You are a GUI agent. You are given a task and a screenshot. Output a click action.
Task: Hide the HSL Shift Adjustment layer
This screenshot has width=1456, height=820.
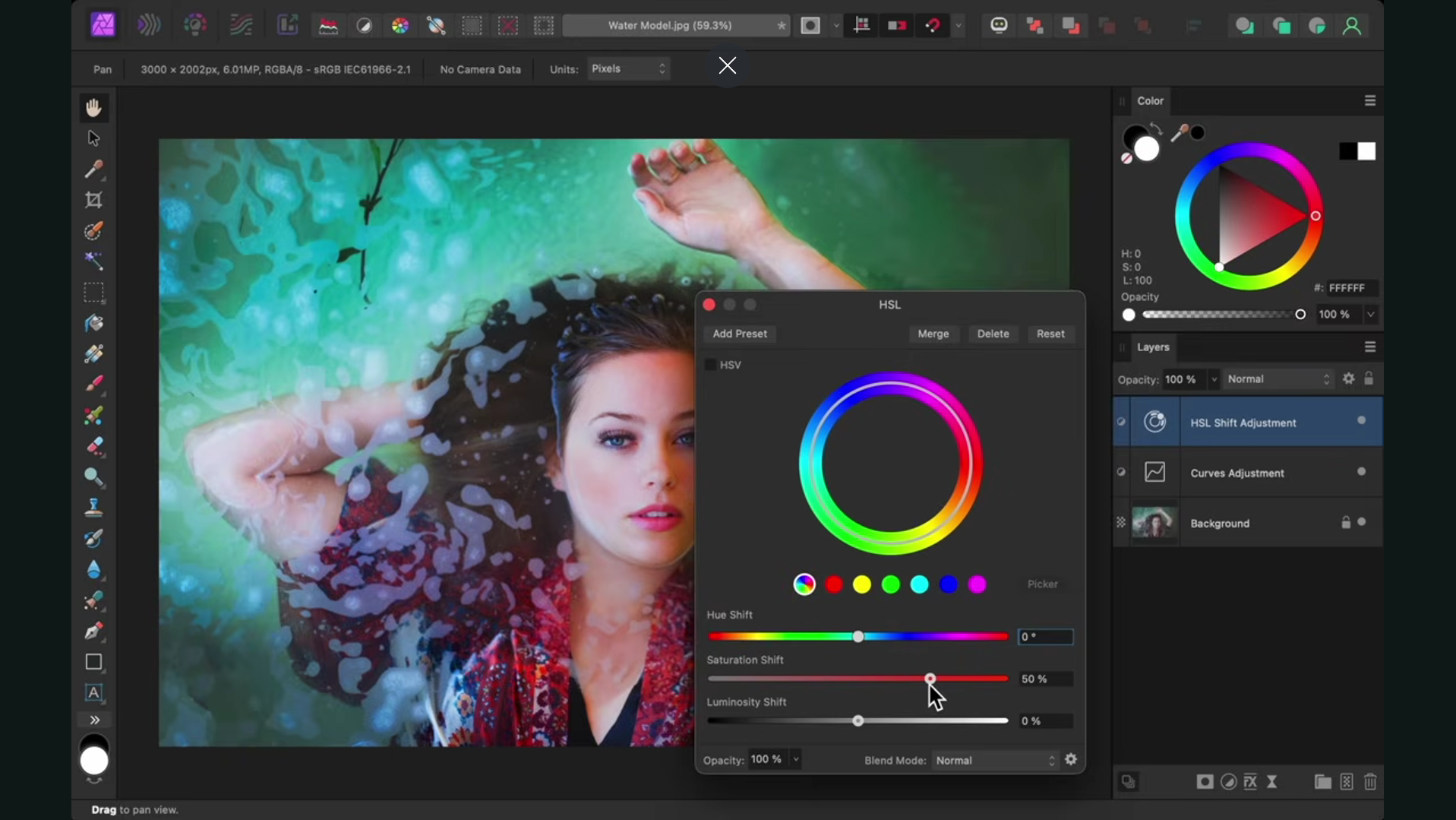1361,420
